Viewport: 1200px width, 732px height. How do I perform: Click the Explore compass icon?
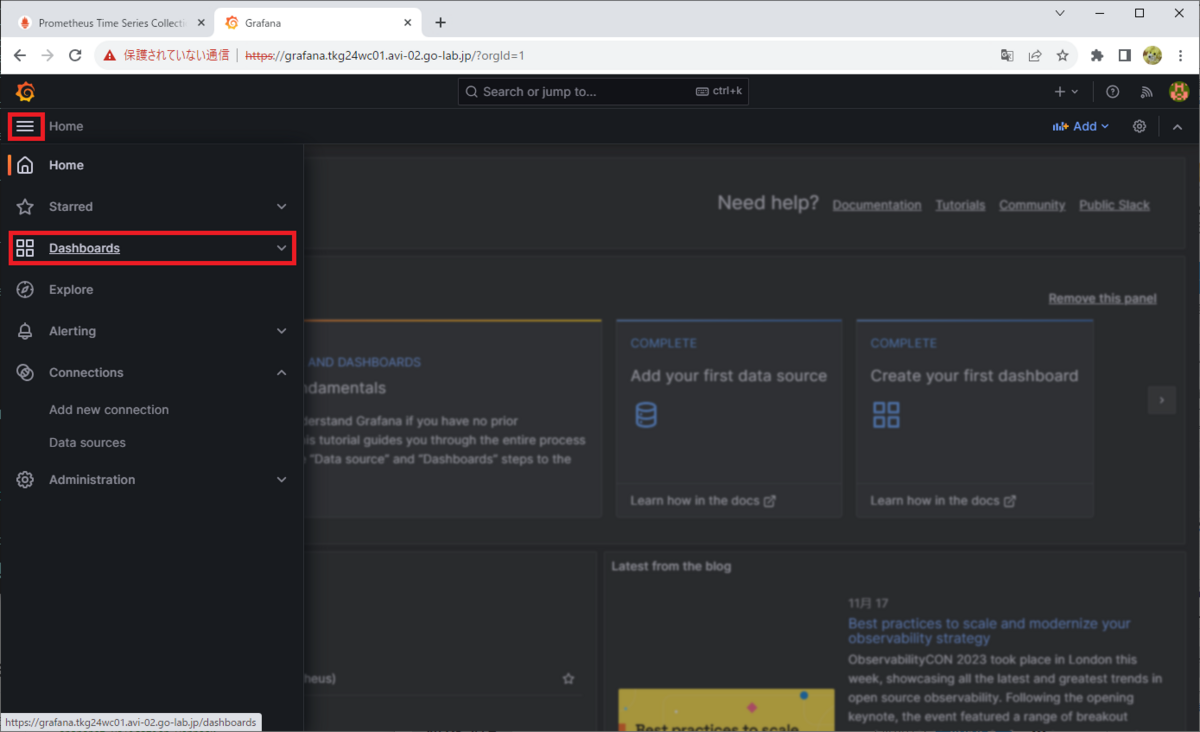pos(26,290)
